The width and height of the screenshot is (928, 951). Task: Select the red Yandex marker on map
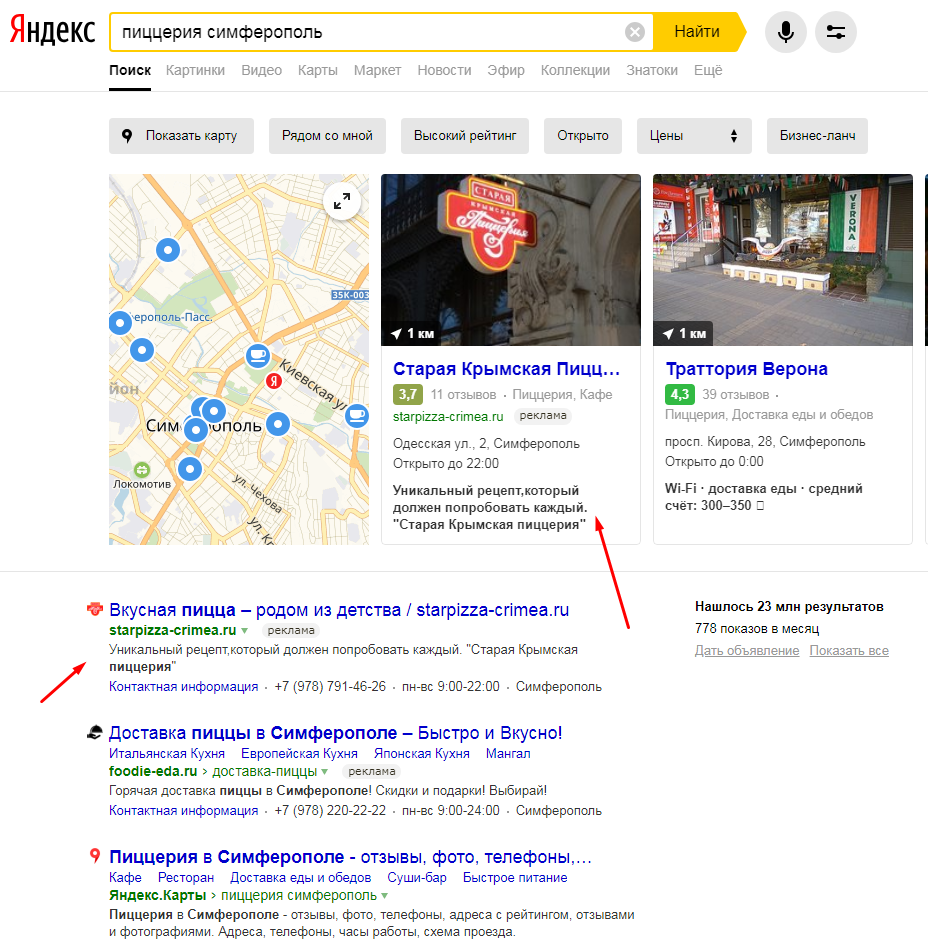tap(274, 380)
